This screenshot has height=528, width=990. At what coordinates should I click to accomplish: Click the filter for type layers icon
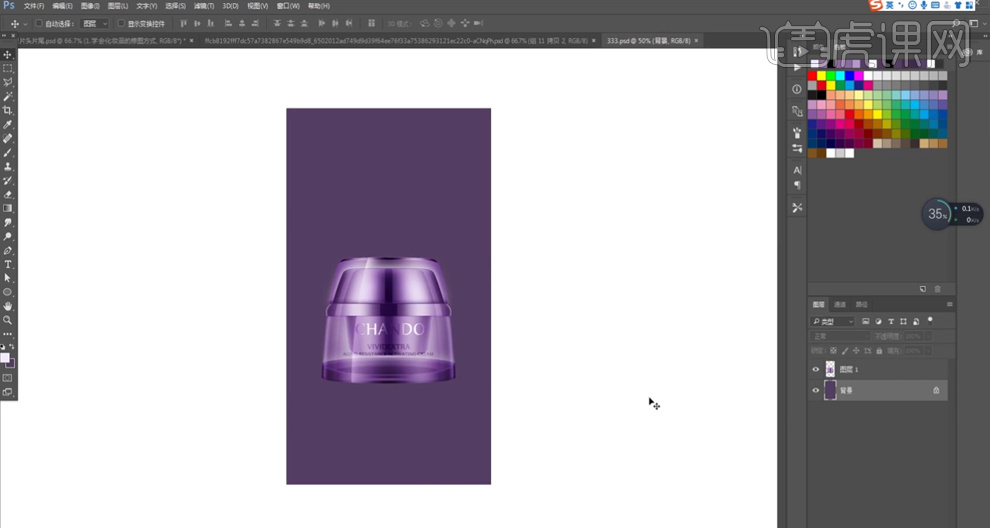pyautogui.click(x=890, y=322)
